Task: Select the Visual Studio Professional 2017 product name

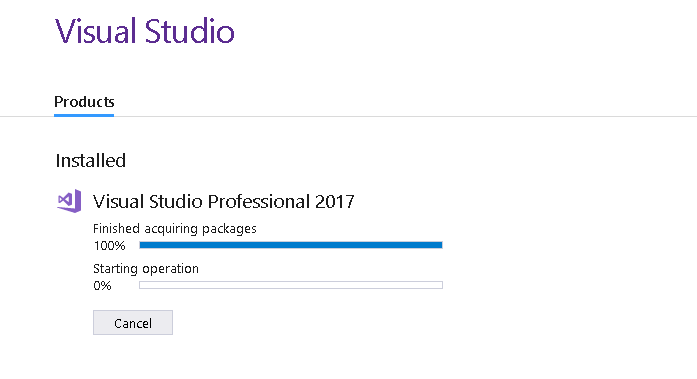Action: click(224, 201)
